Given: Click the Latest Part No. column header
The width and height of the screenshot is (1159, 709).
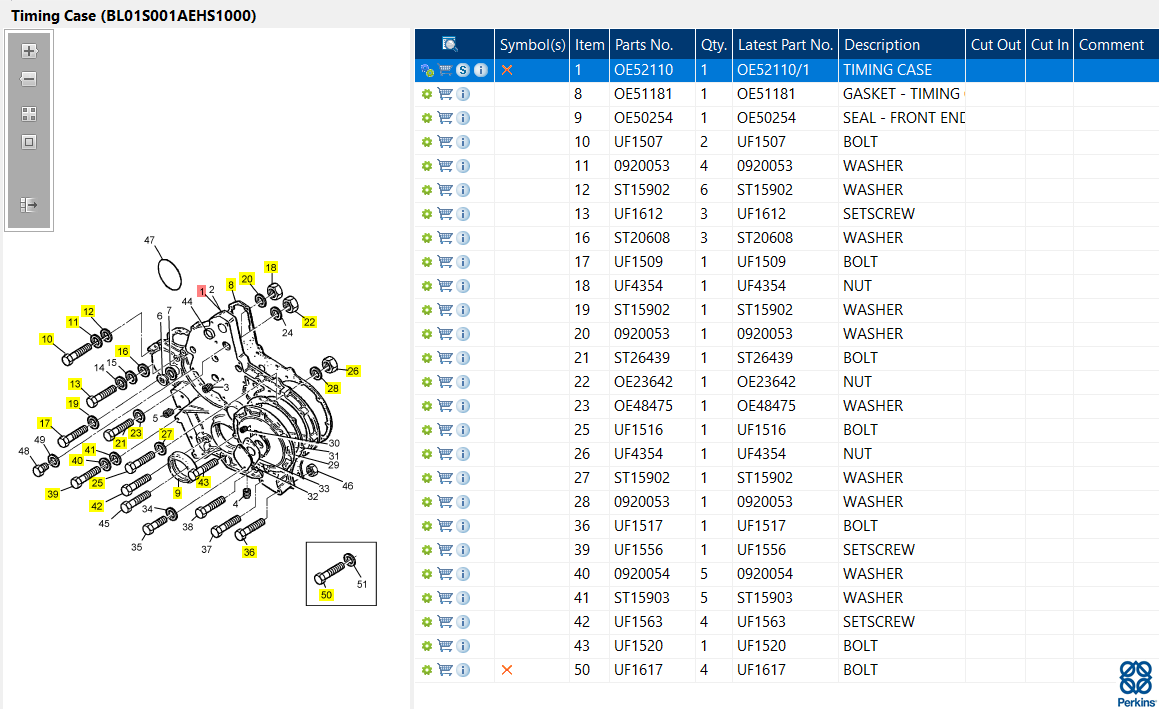Looking at the screenshot, I should pos(784,44).
